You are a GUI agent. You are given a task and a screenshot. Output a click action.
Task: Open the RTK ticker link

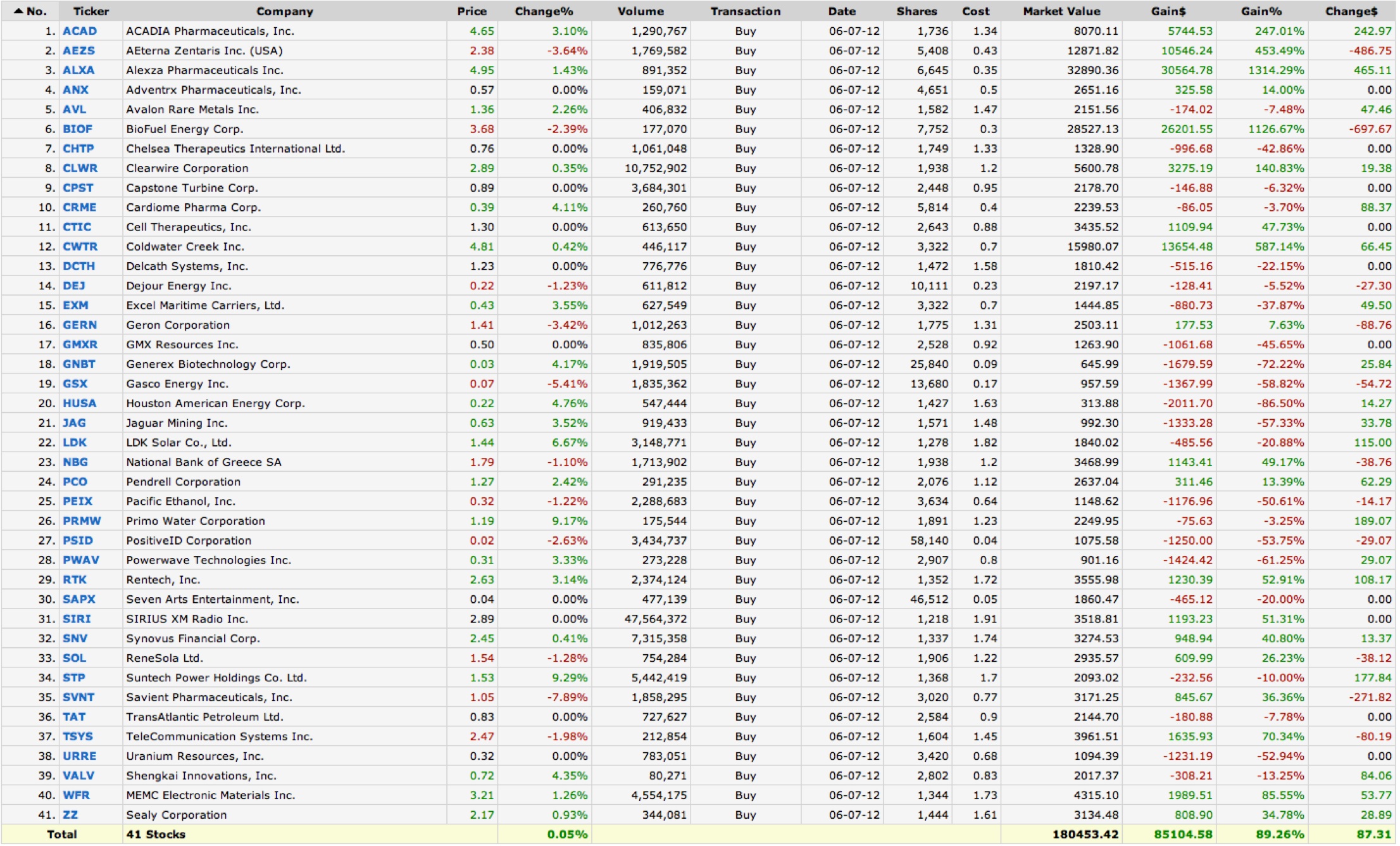pos(75,581)
